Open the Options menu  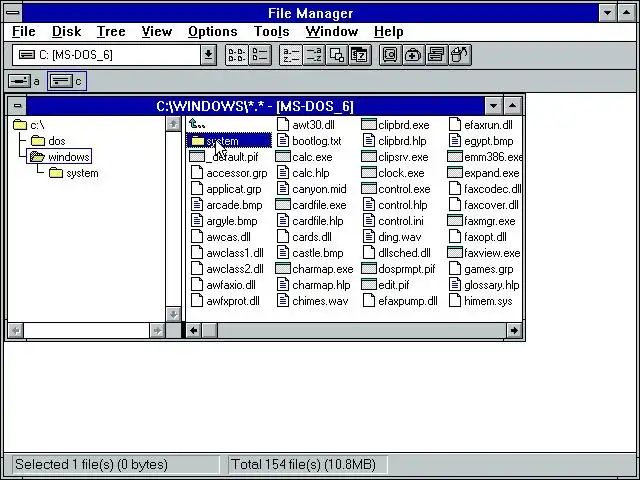point(213,31)
